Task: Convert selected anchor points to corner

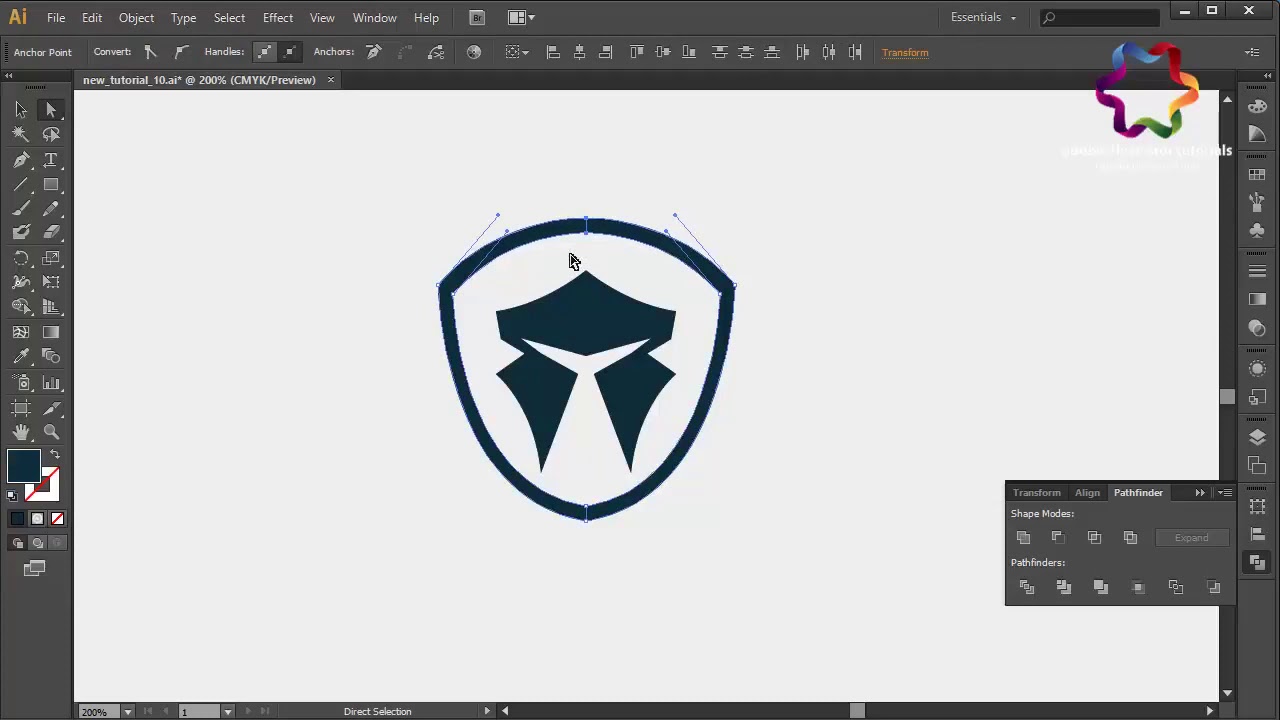Action: (150, 52)
